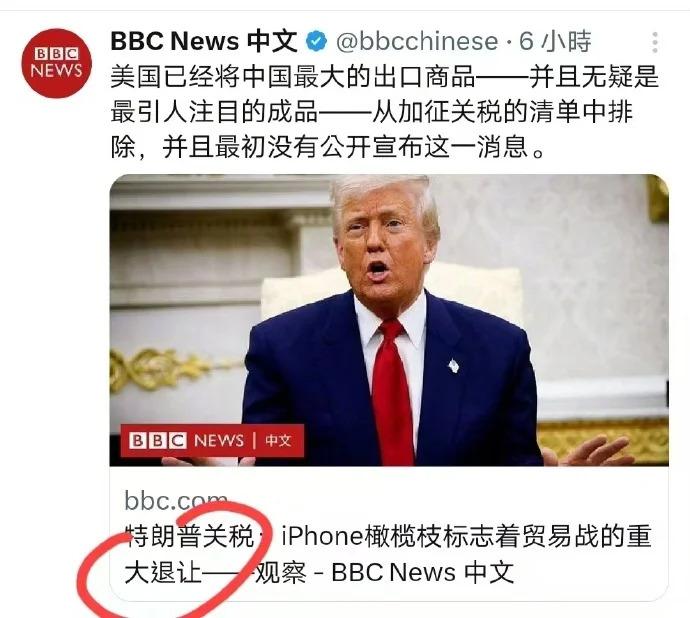The height and width of the screenshot is (618, 690).
Task: Visit the @bbcchinese handle
Action: (x=417, y=42)
